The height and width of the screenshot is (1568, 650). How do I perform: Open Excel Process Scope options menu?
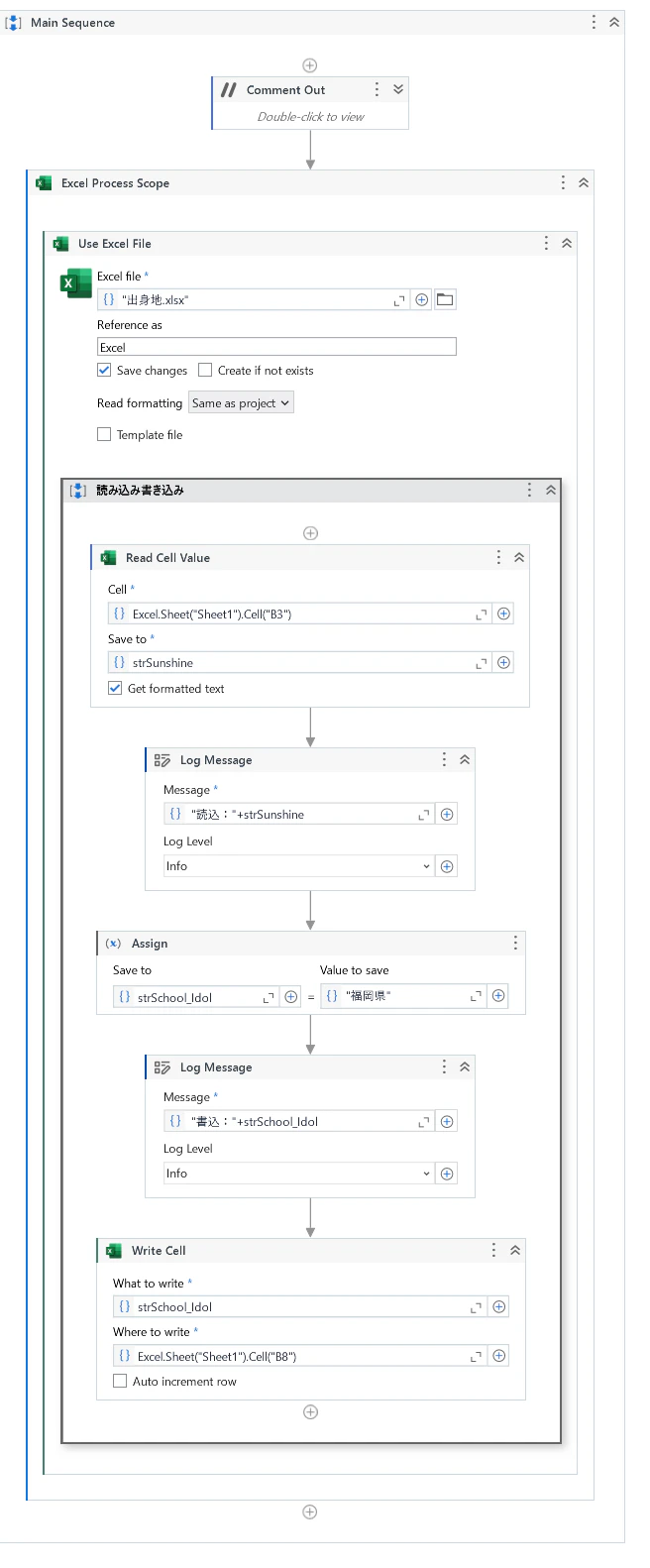coord(563,182)
